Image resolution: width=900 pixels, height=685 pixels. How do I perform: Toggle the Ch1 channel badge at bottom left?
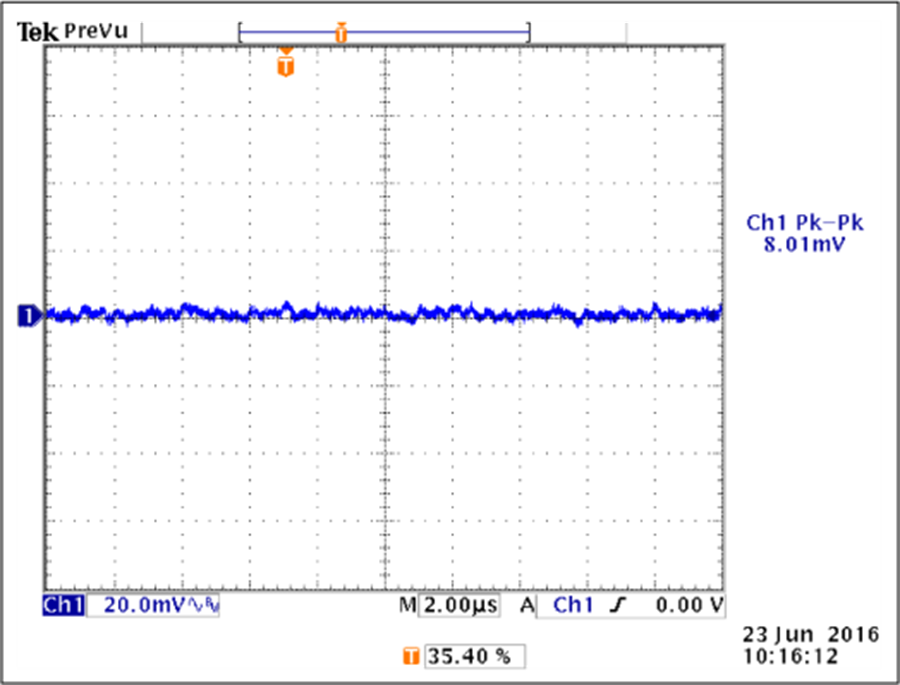click(x=62, y=605)
